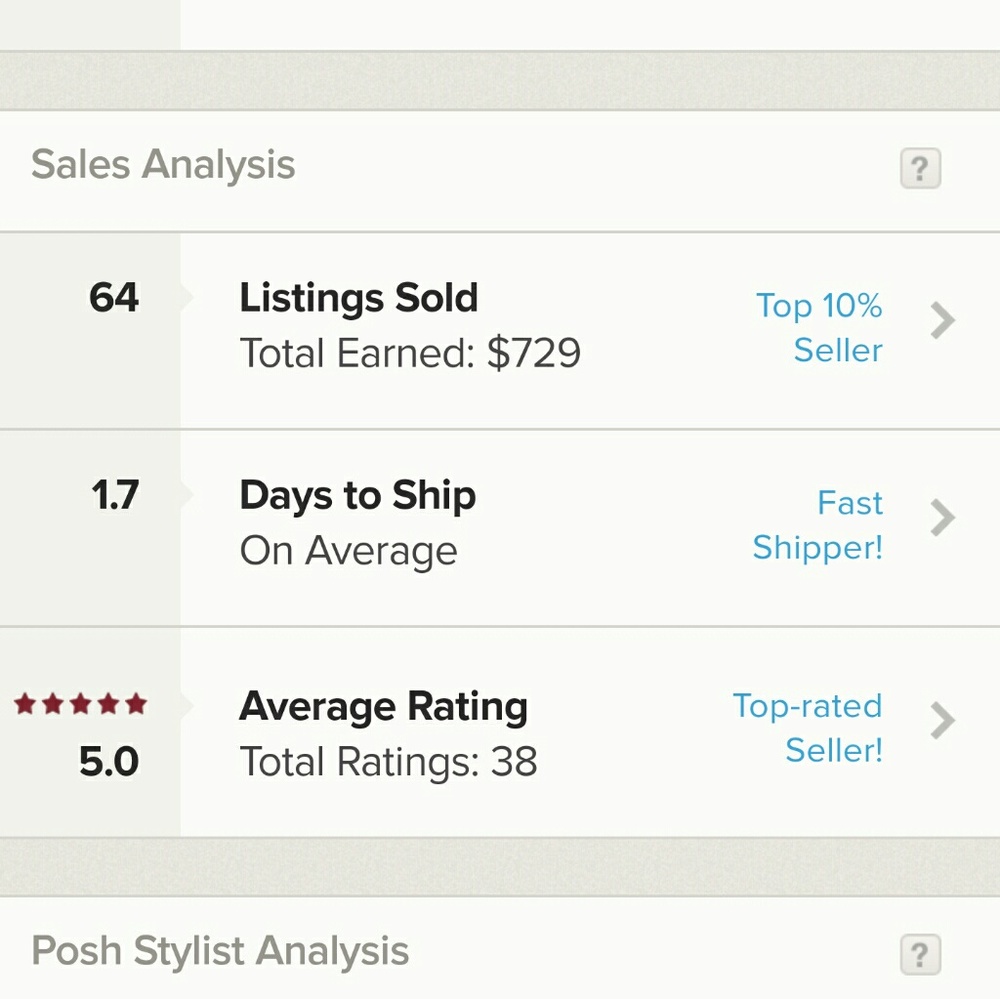Open the Top 10% Seller link
Image resolution: width=1000 pixels, height=999 pixels.
point(819,327)
